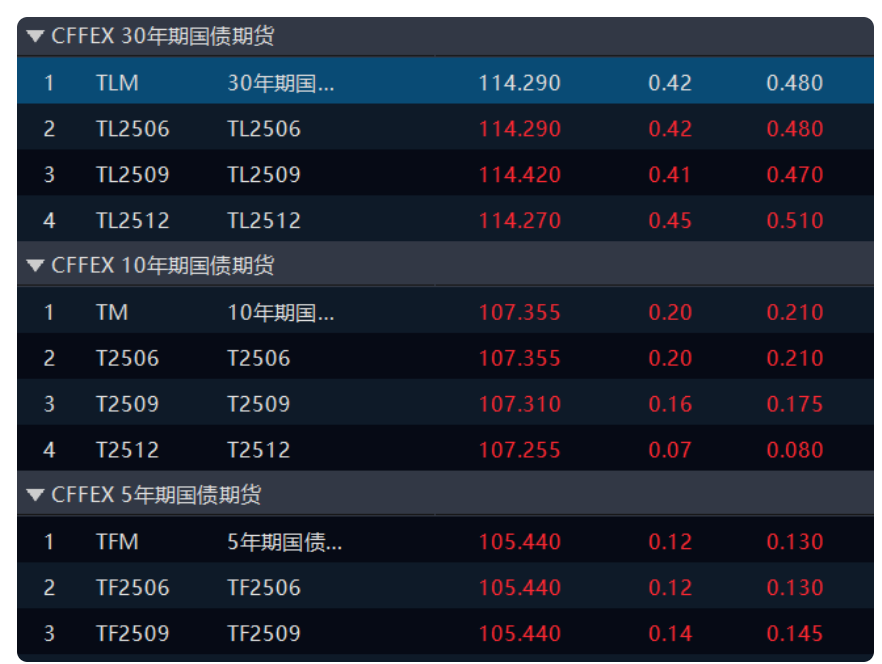Click 0.480 in TL2506 row

(x=795, y=129)
